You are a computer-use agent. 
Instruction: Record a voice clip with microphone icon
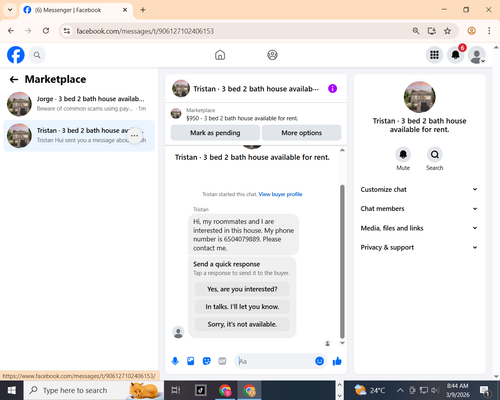click(x=175, y=361)
